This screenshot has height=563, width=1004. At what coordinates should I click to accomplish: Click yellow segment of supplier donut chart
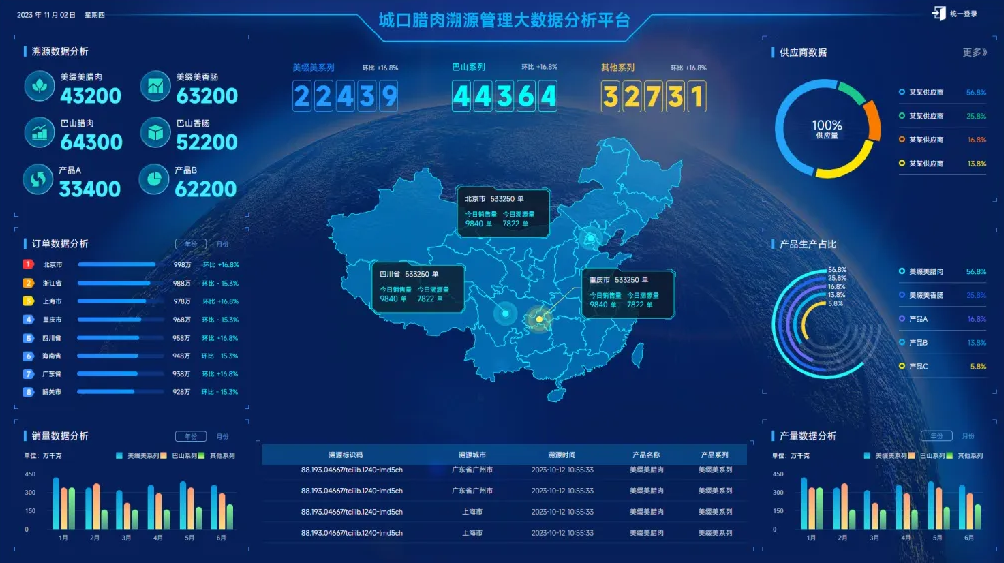(x=846, y=164)
